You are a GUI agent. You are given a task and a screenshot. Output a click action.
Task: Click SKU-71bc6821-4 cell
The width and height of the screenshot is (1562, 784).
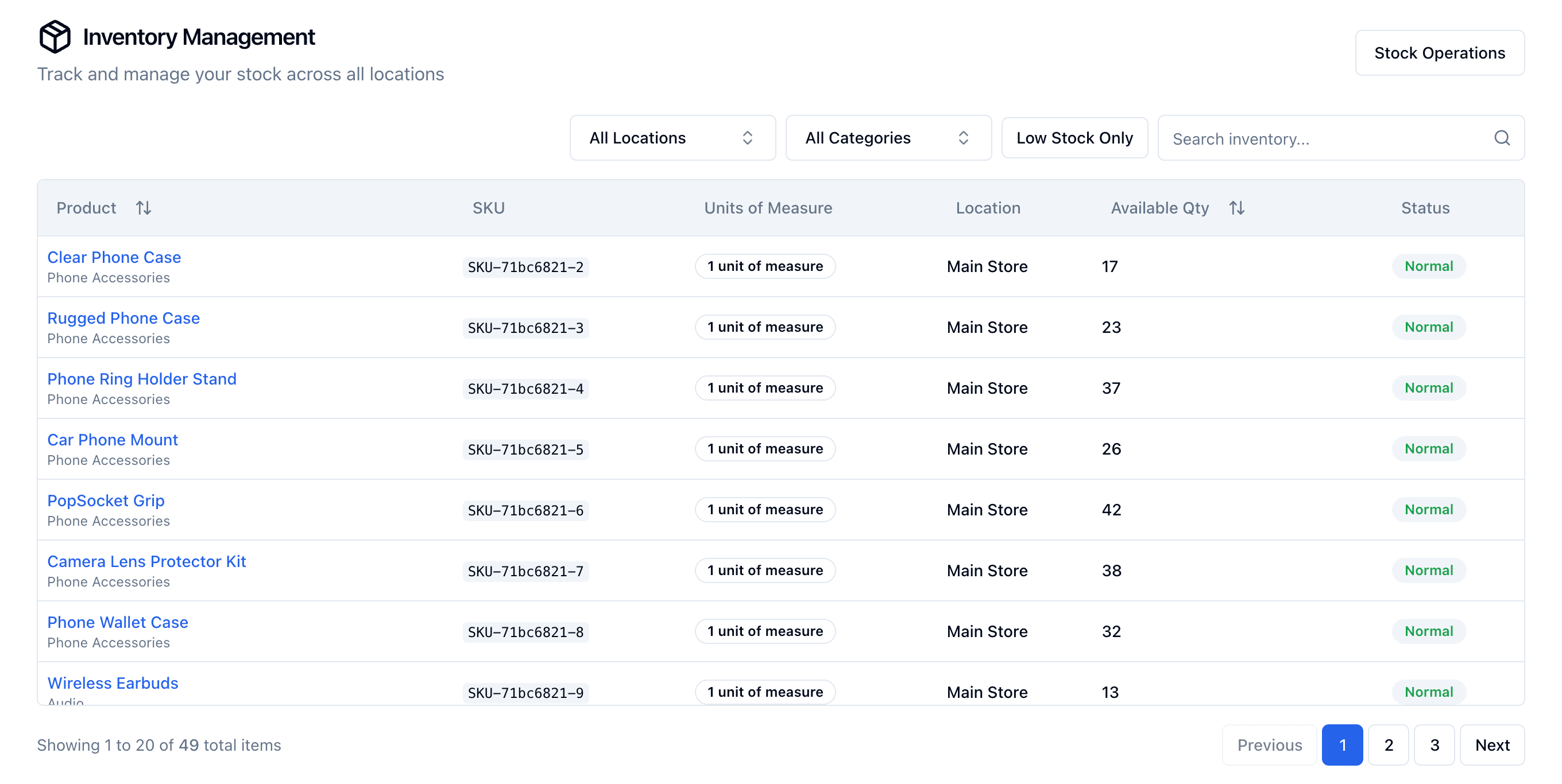(x=525, y=389)
